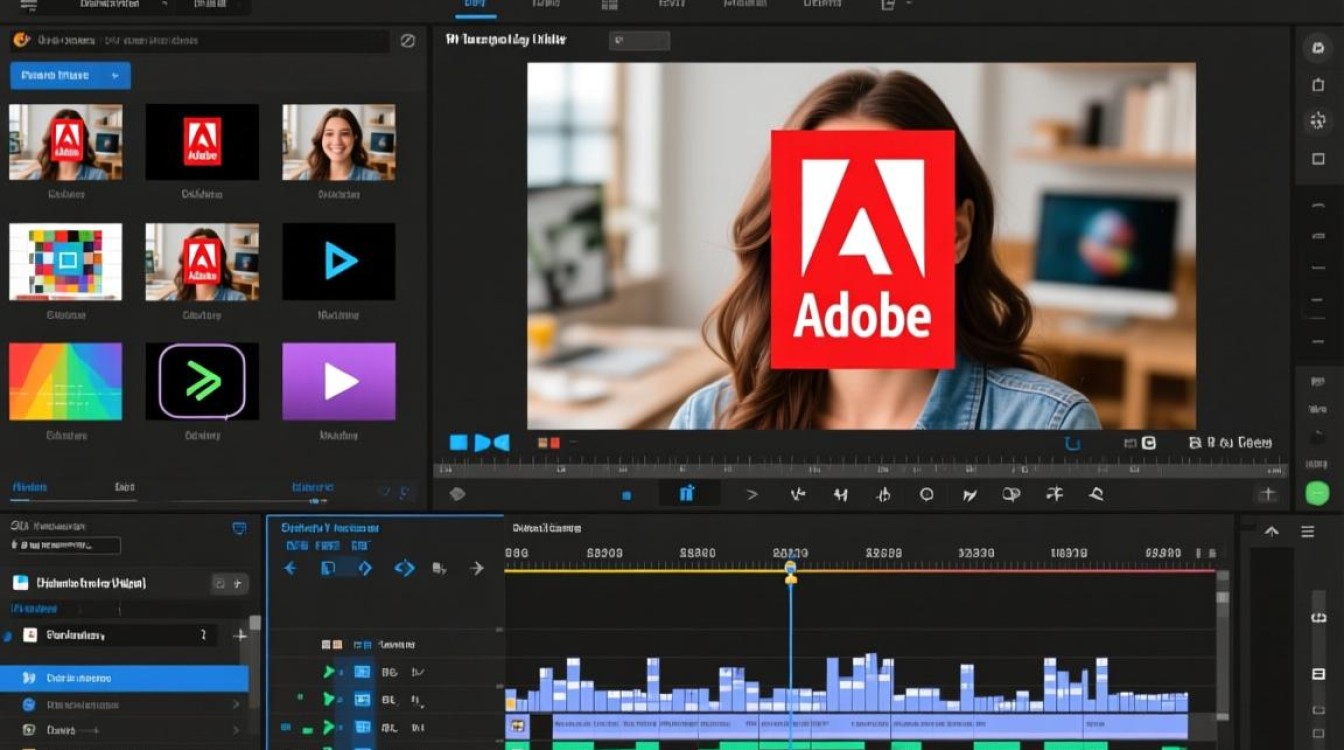Image resolution: width=1344 pixels, height=750 pixels.
Task: Collapse the timeline using the up chevron
Action: tap(1272, 531)
